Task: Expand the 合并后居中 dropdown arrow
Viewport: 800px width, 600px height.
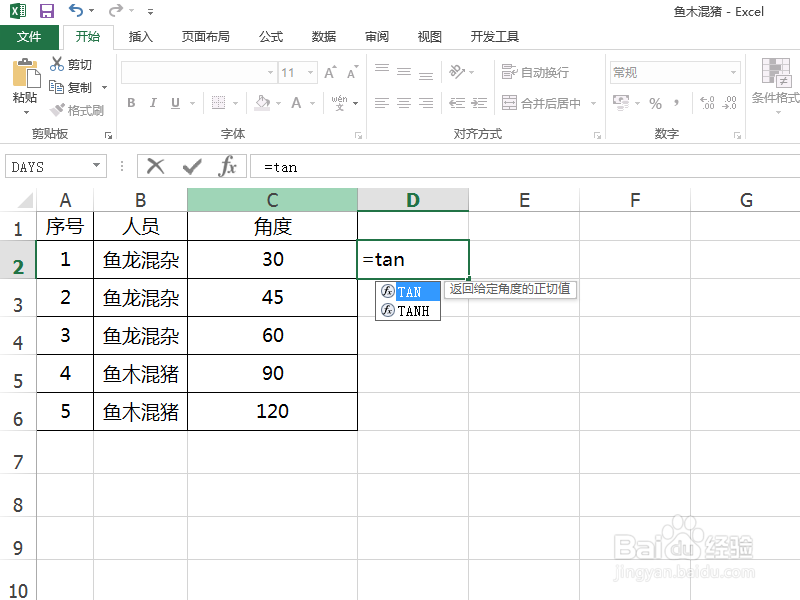Action: point(593,103)
